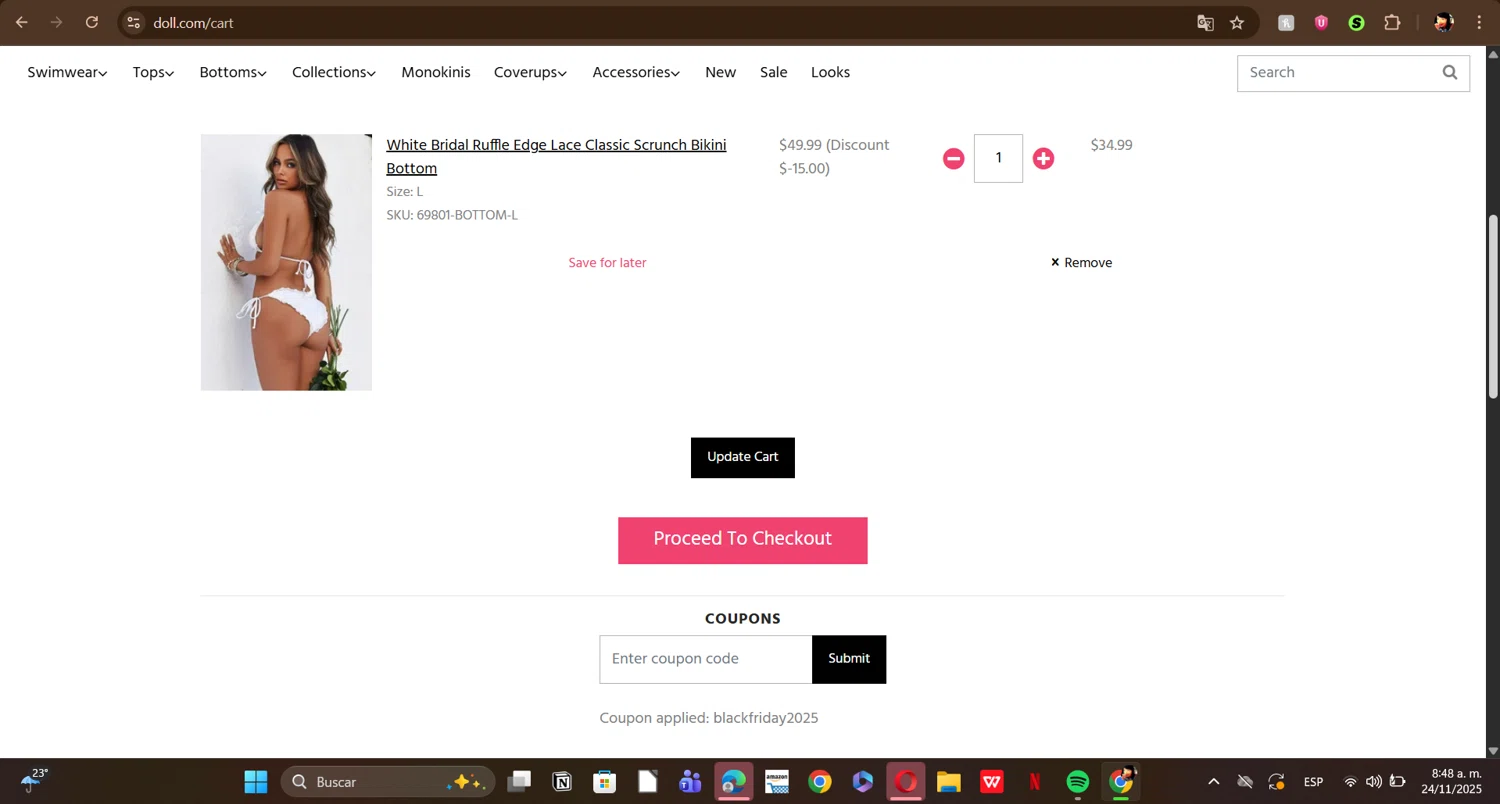The width and height of the screenshot is (1500, 804).
Task: Open the Bottoms dropdown menu
Action: (x=233, y=72)
